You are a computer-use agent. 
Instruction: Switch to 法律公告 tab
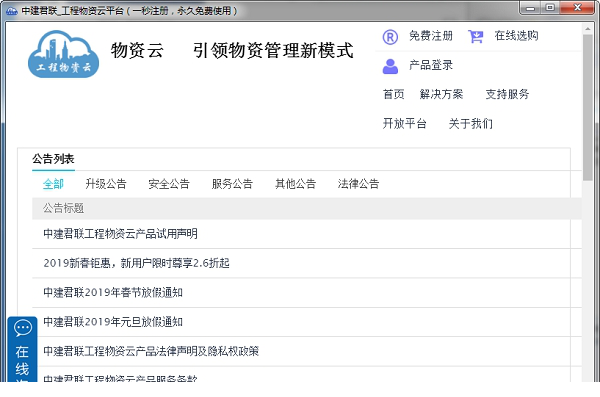coord(359,184)
